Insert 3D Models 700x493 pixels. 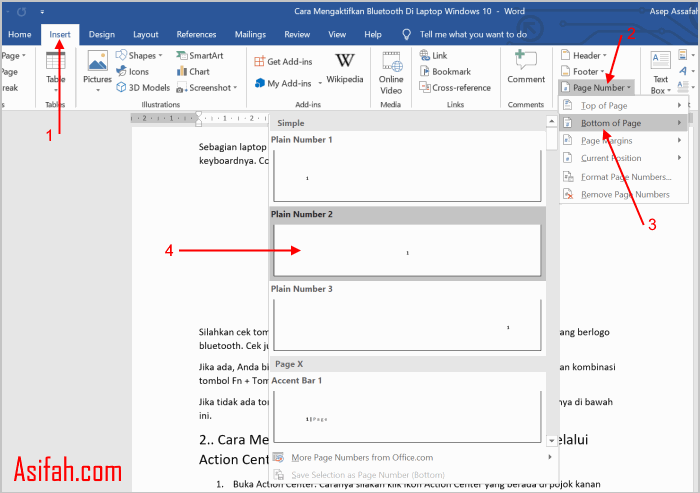point(143,88)
